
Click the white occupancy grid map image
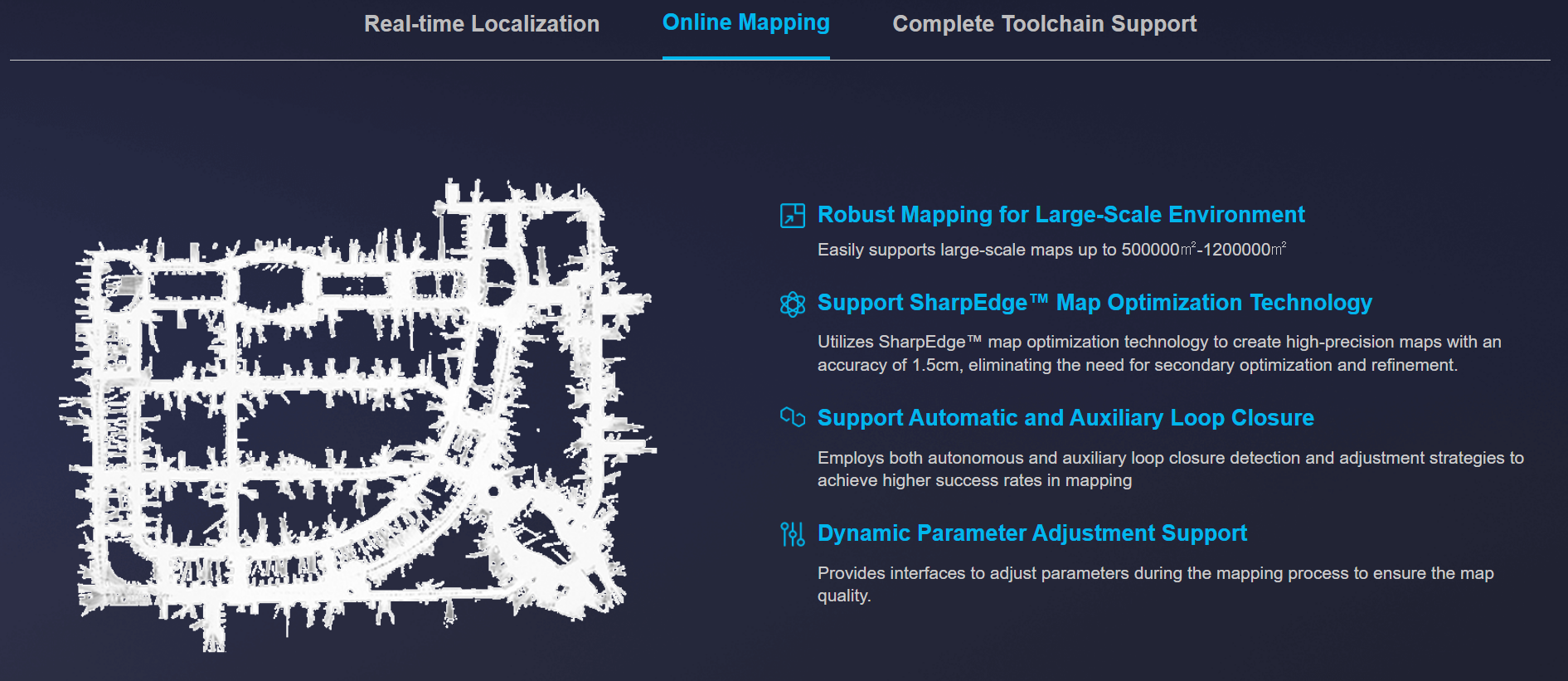coord(357,415)
